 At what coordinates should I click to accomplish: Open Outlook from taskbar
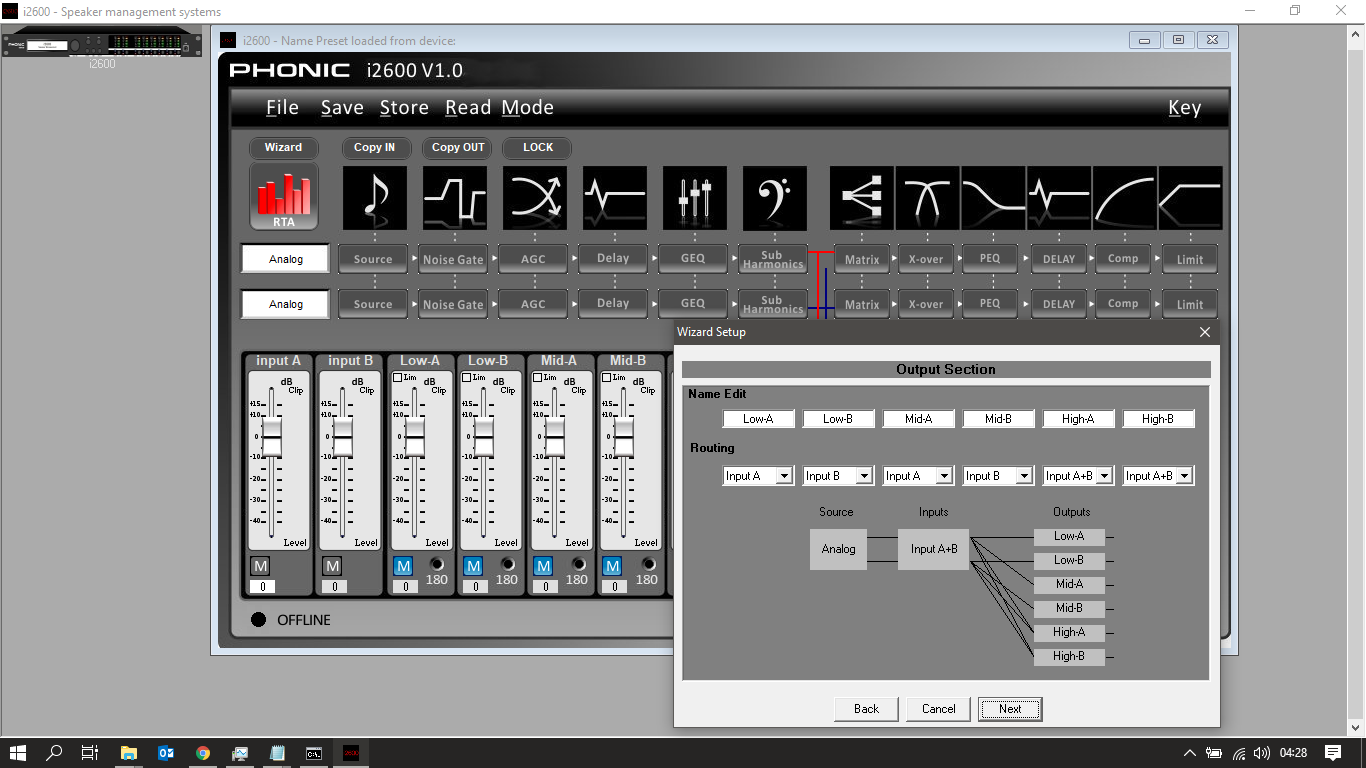click(166, 753)
